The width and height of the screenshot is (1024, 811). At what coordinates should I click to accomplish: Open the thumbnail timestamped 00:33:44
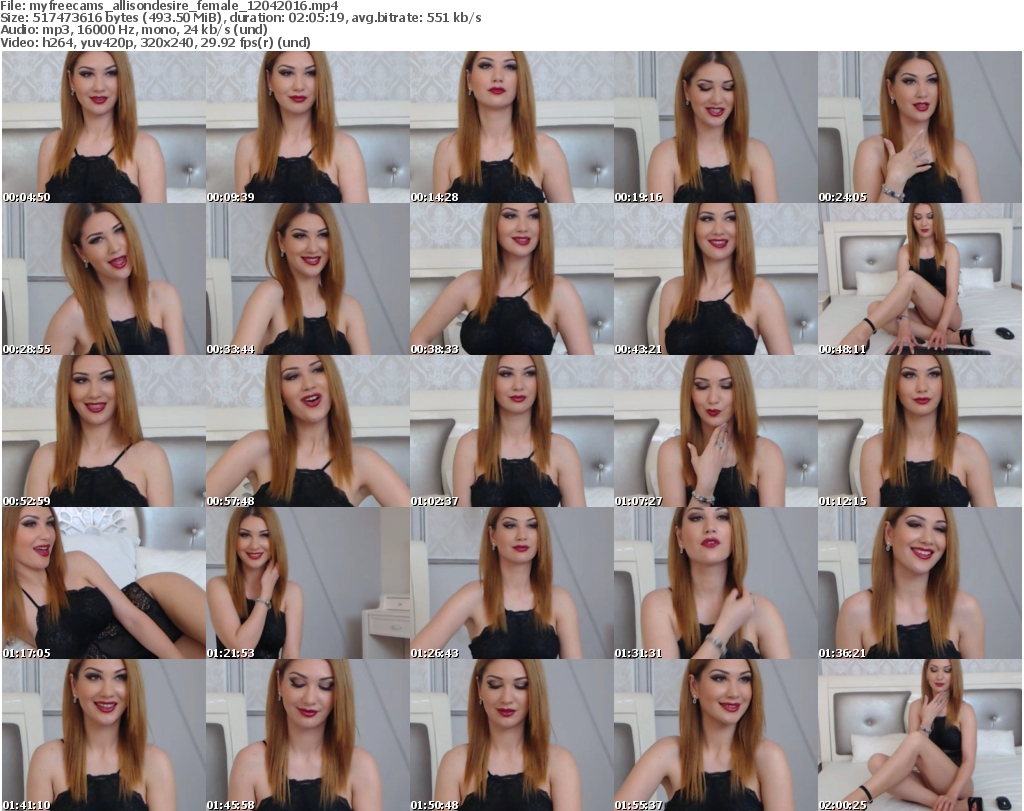tap(308, 279)
